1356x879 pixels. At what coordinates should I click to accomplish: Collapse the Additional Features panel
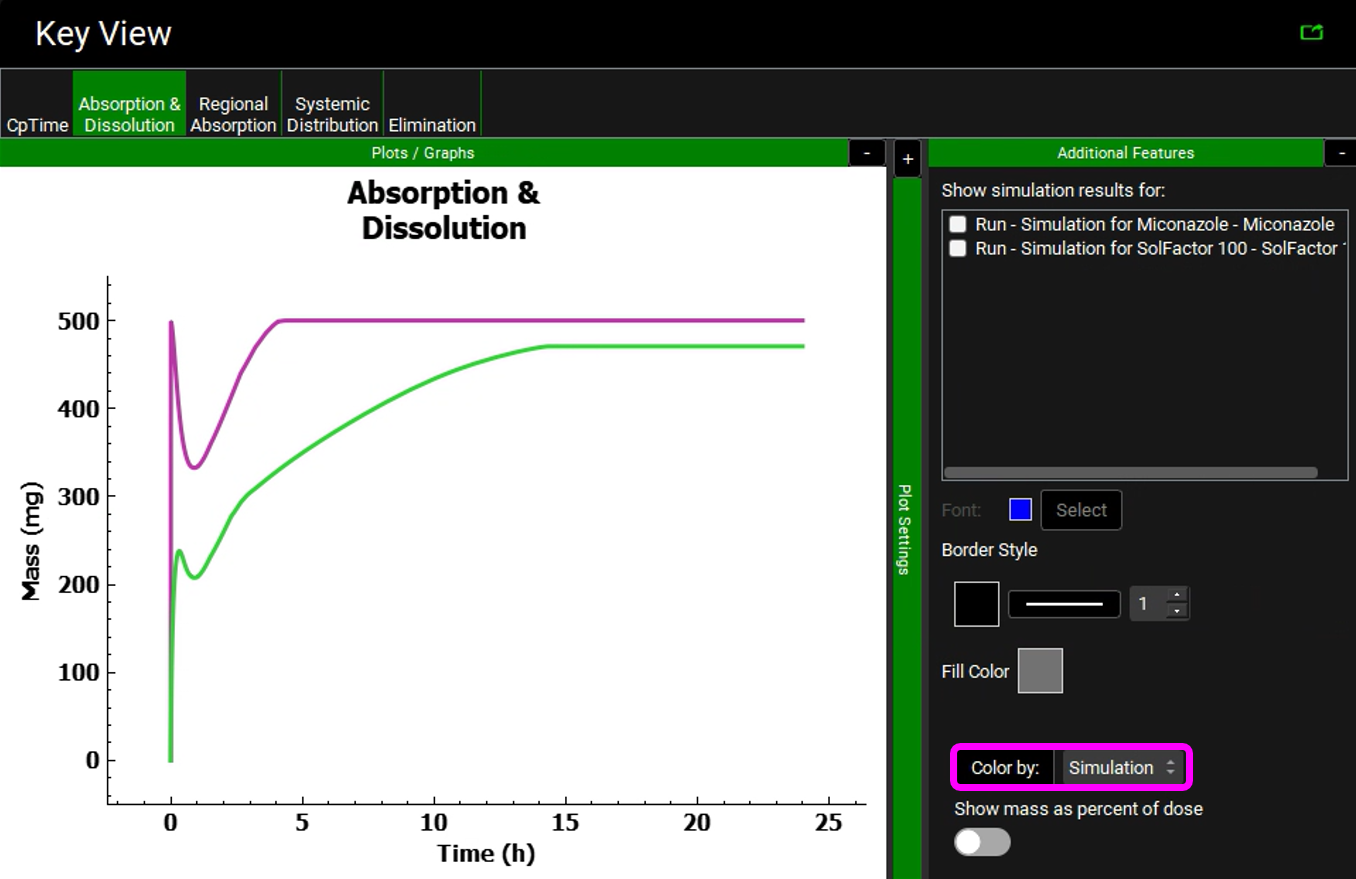[x=1340, y=153]
